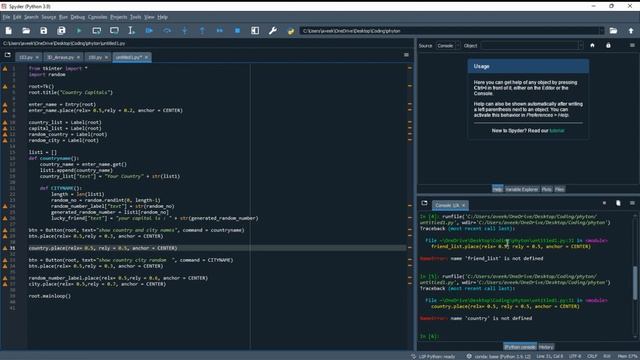Open the editor pane options menu

coord(406,55)
